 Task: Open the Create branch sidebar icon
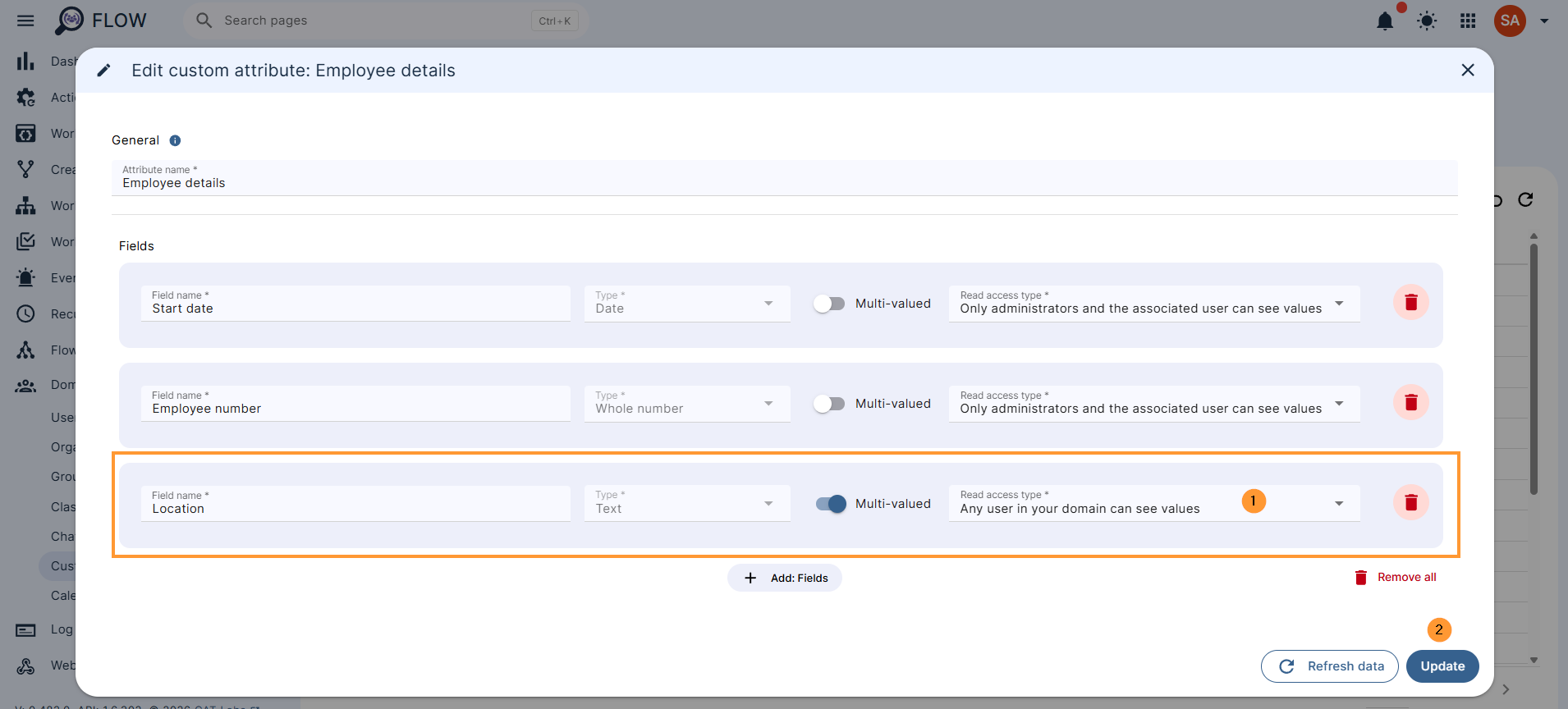coord(25,170)
